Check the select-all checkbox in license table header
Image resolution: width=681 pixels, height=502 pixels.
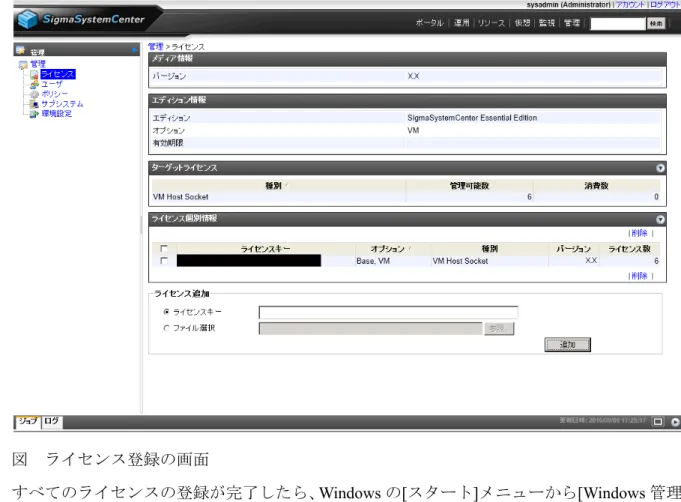pyautogui.click(x=164, y=248)
